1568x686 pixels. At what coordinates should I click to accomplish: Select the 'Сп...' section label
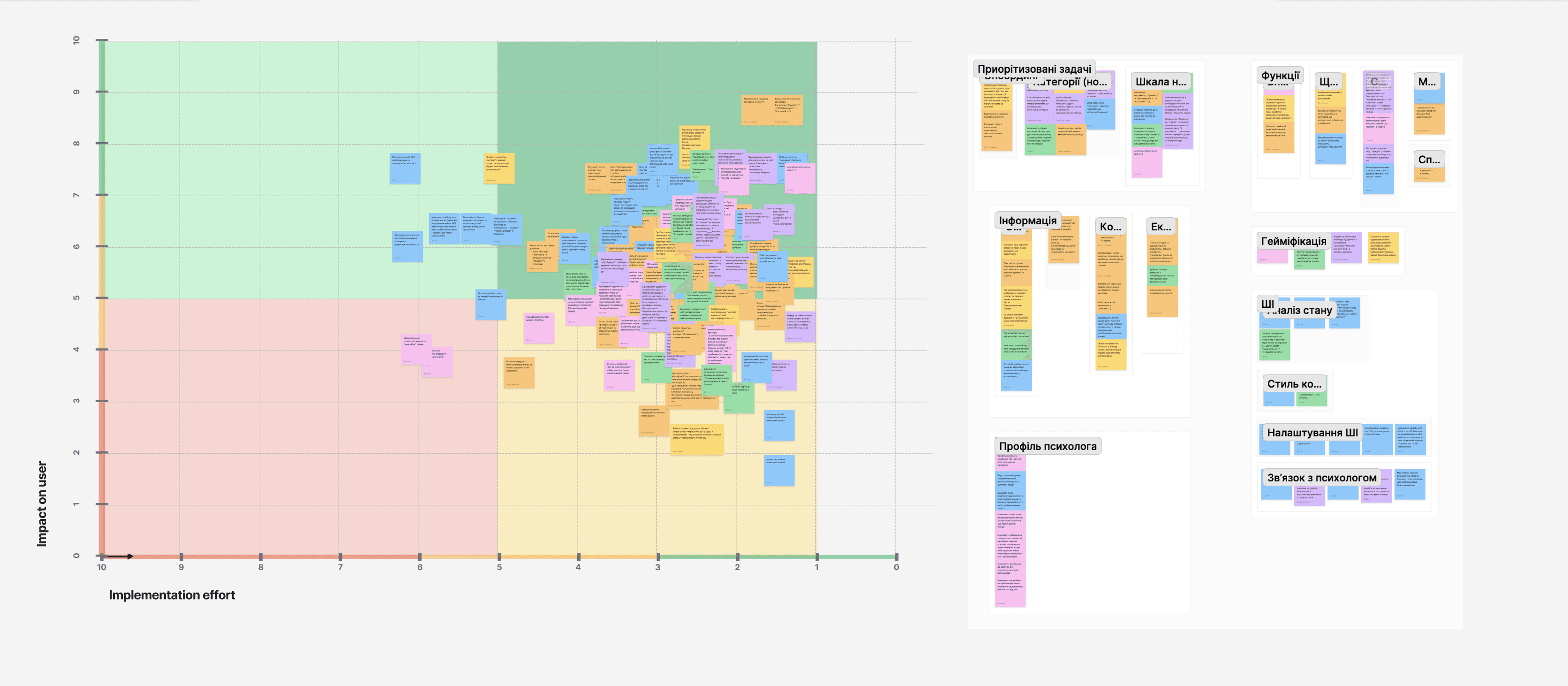pyautogui.click(x=1429, y=160)
